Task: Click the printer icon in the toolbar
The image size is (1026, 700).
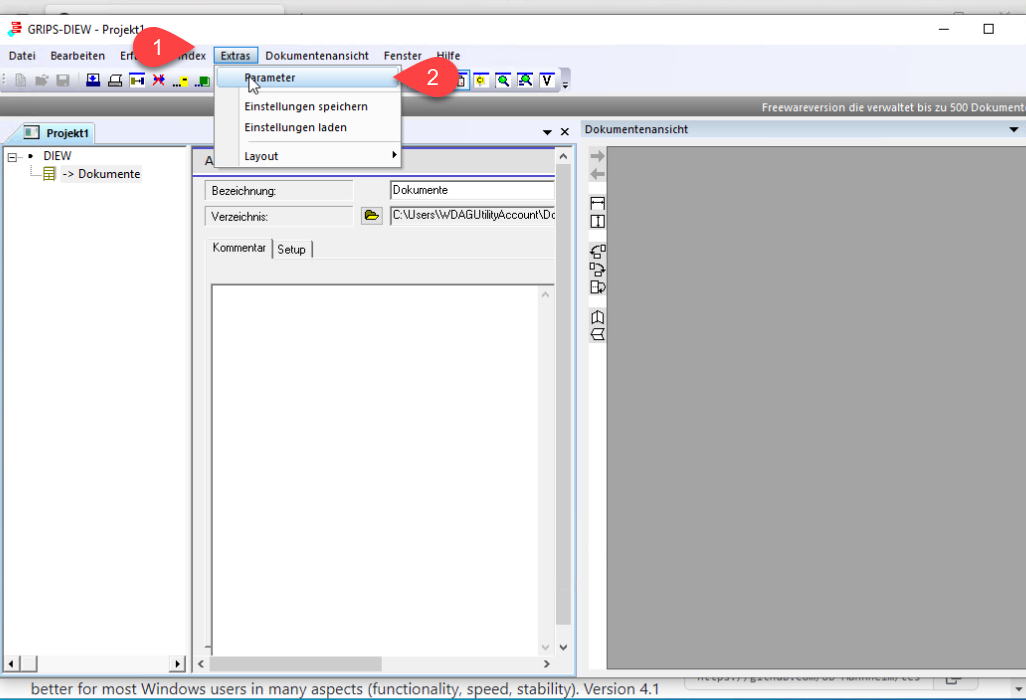Action: coord(115,81)
